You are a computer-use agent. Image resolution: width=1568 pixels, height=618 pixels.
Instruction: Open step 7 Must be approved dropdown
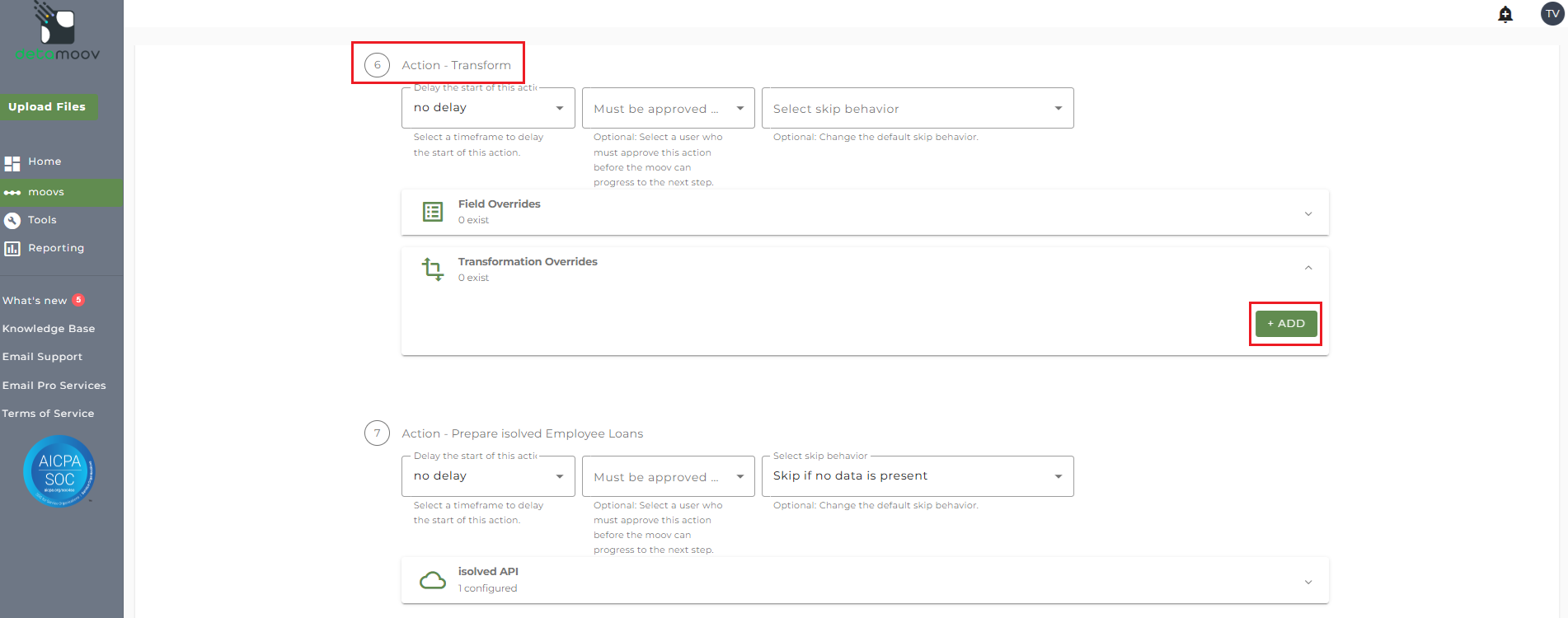(668, 476)
